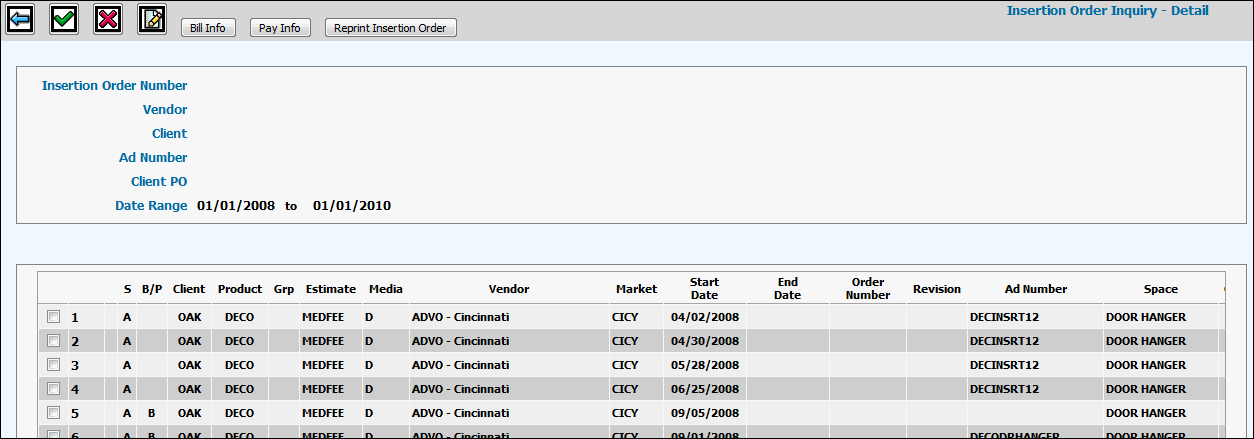
Task: Click the Space column header
Action: [1160, 289]
